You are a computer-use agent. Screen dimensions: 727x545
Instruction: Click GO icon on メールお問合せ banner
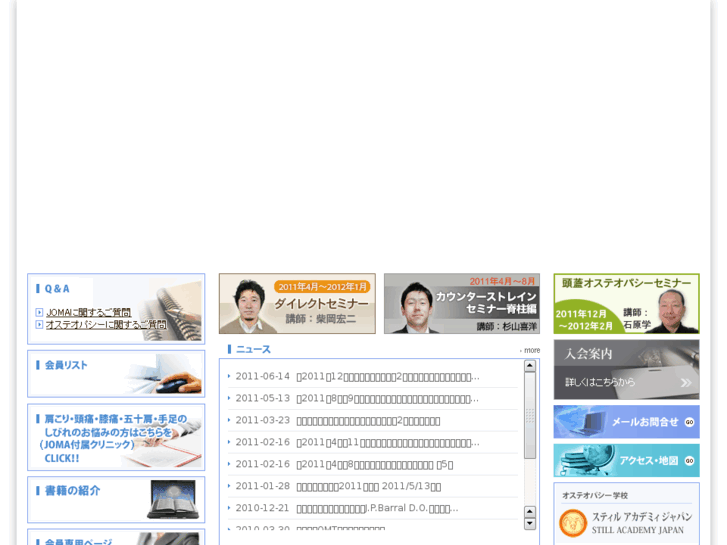pos(689,422)
